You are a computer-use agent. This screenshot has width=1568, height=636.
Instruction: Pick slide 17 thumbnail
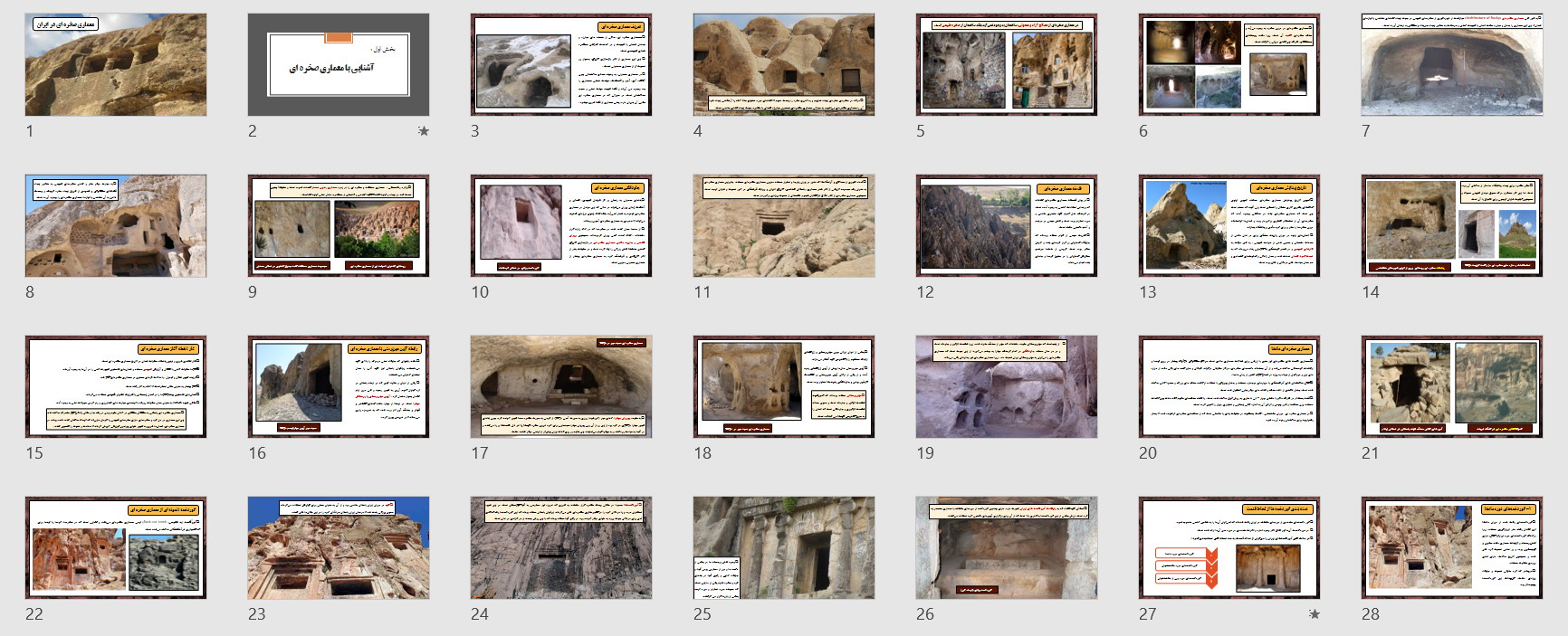[x=561, y=386]
